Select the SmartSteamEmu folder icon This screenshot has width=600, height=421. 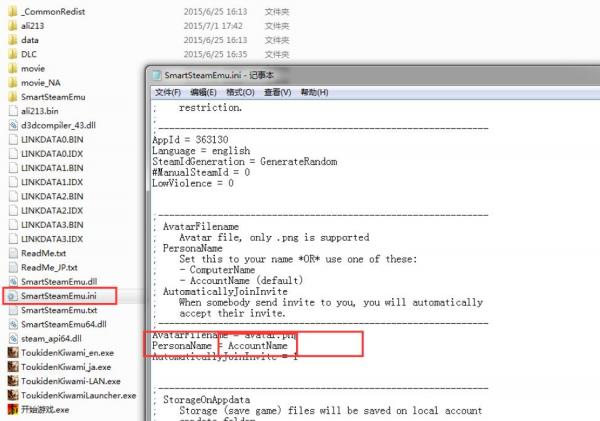pos(13,97)
